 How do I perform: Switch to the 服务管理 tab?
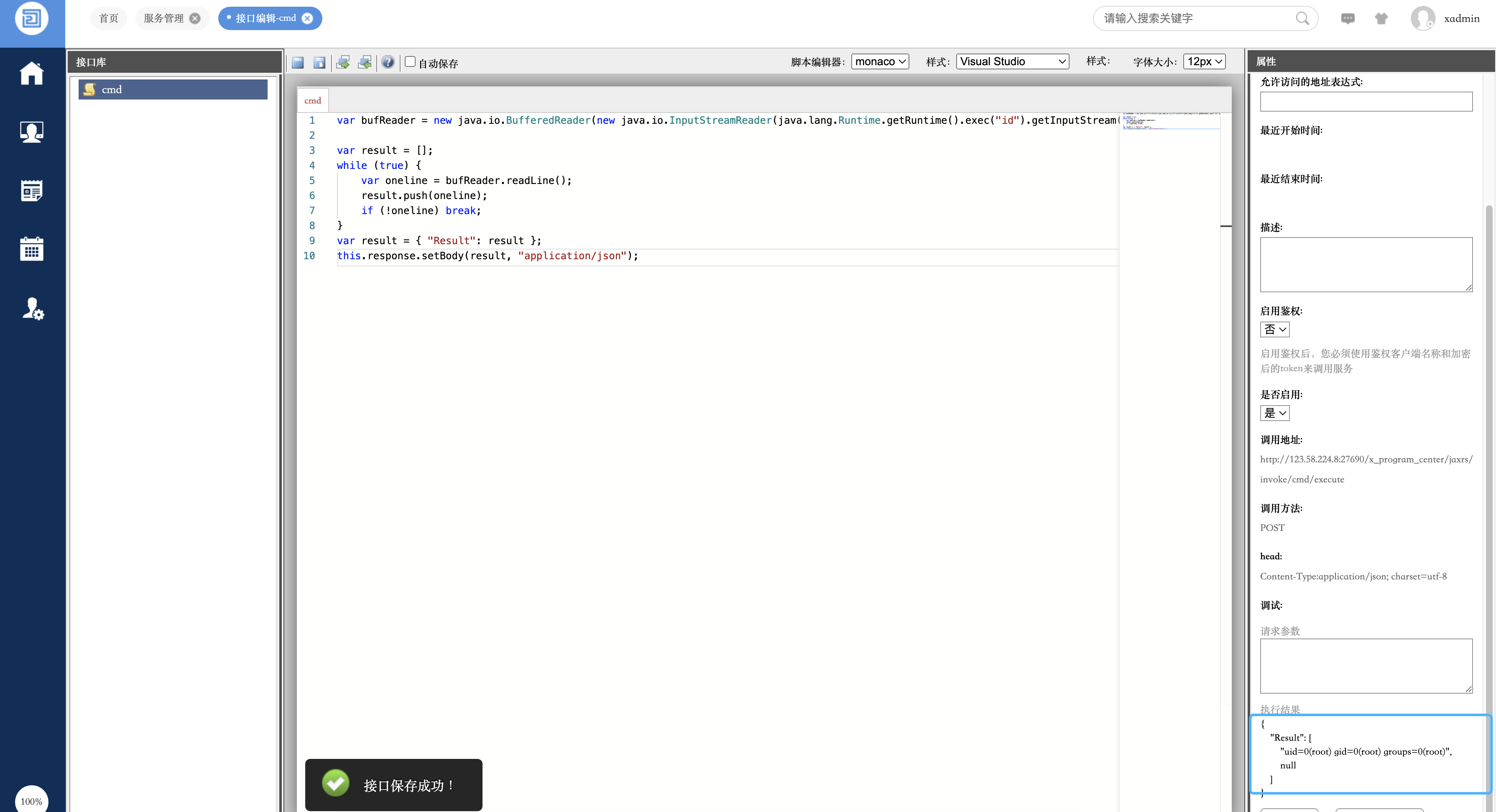point(164,18)
